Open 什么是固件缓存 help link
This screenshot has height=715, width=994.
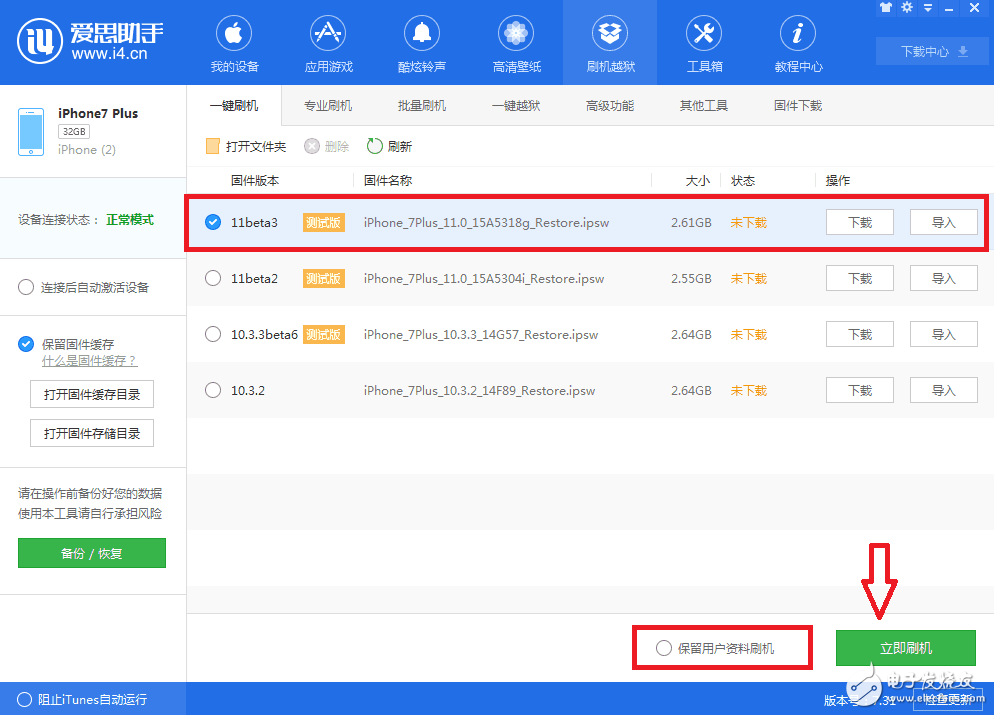click(89, 360)
